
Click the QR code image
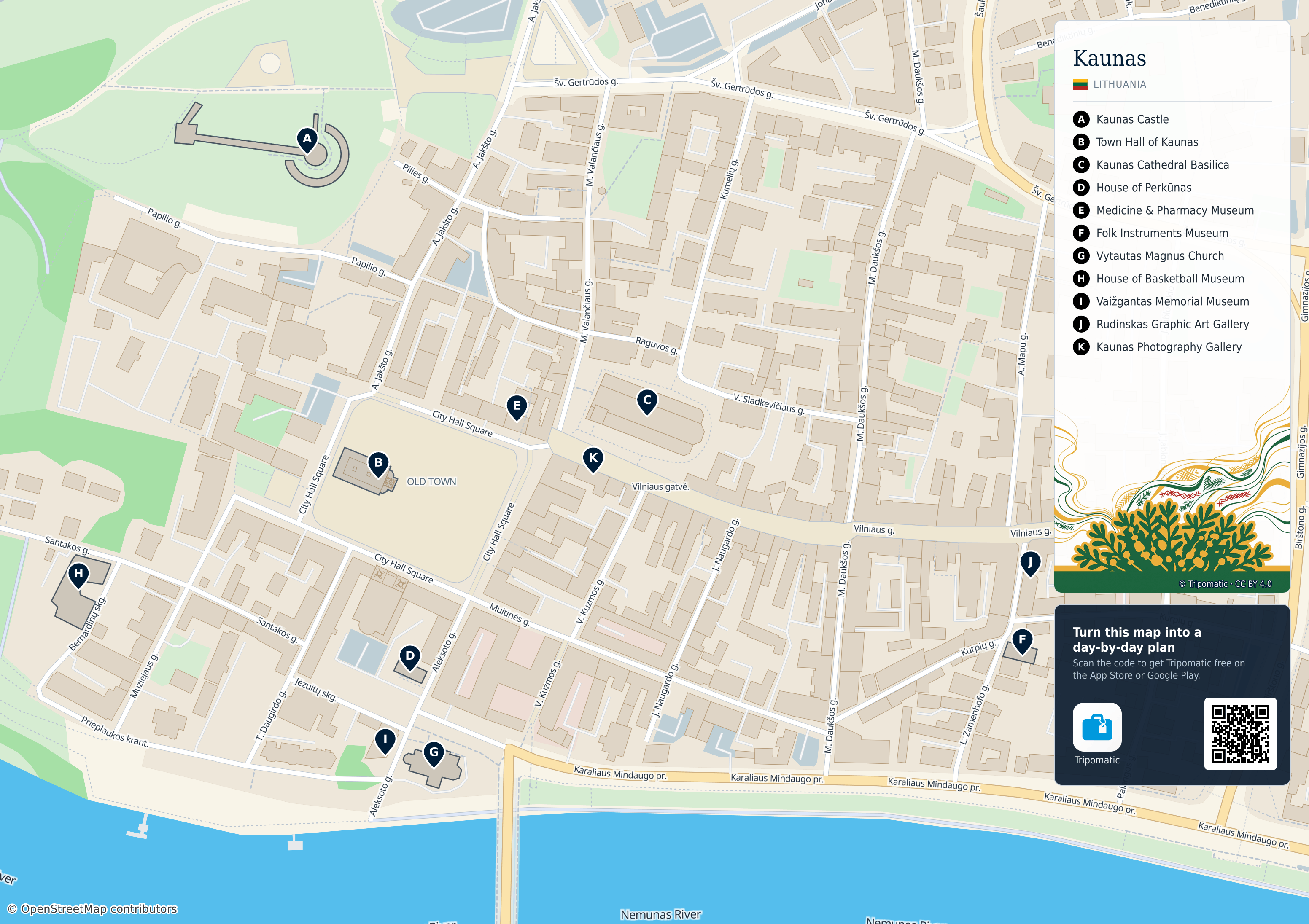pos(1240,733)
